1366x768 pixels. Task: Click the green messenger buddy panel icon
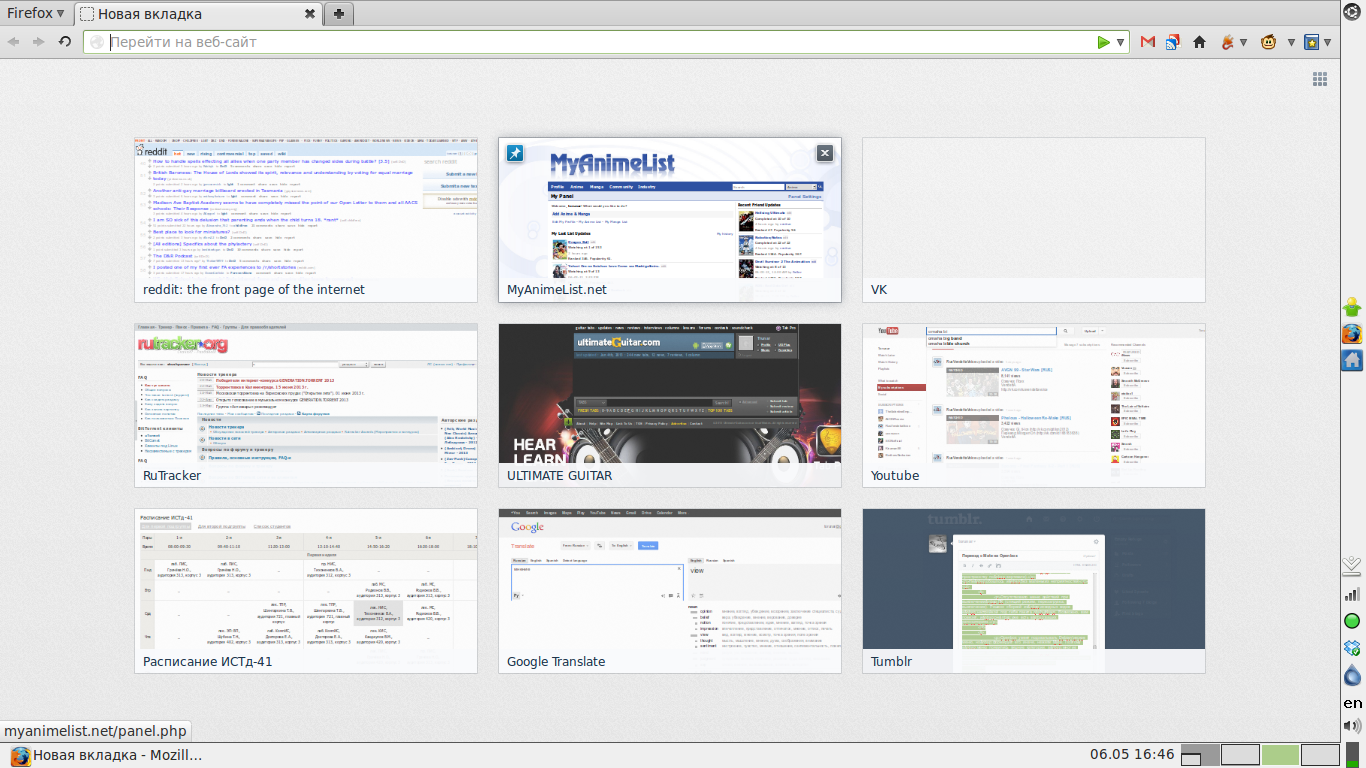pyautogui.click(x=1352, y=306)
